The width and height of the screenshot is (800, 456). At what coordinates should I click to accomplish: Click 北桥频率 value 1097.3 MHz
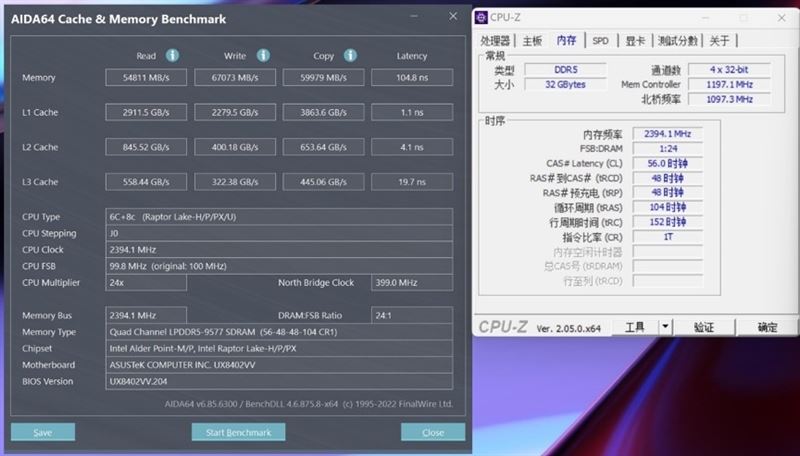(729, 99)
